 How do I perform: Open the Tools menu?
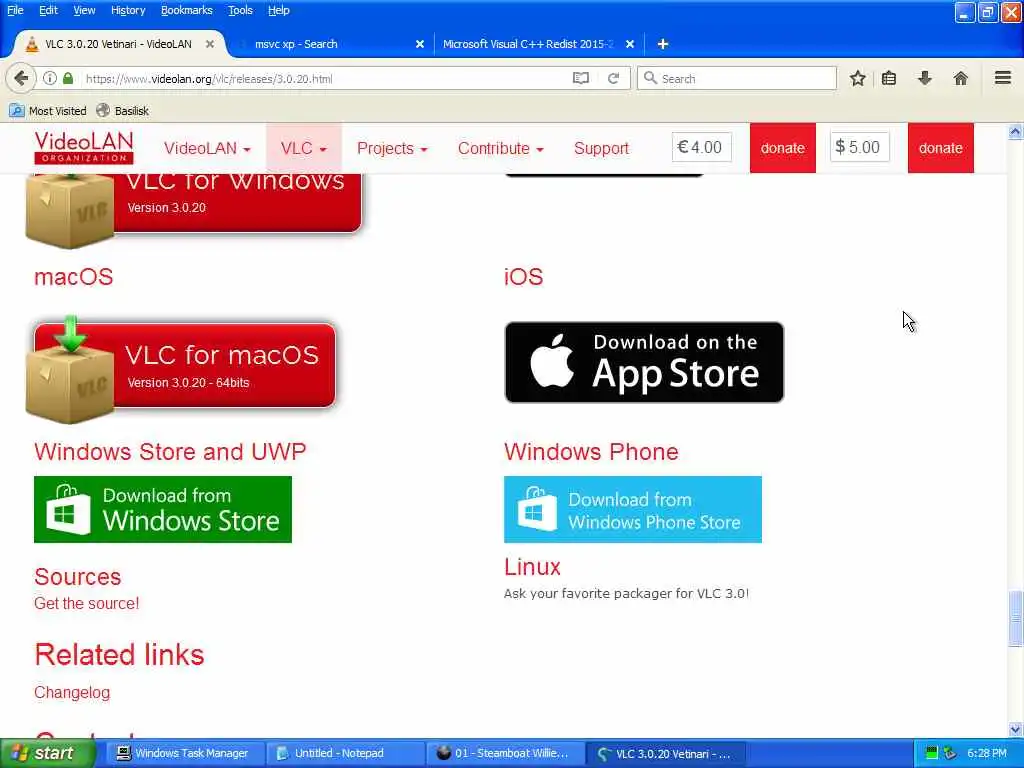coord(240,10)
